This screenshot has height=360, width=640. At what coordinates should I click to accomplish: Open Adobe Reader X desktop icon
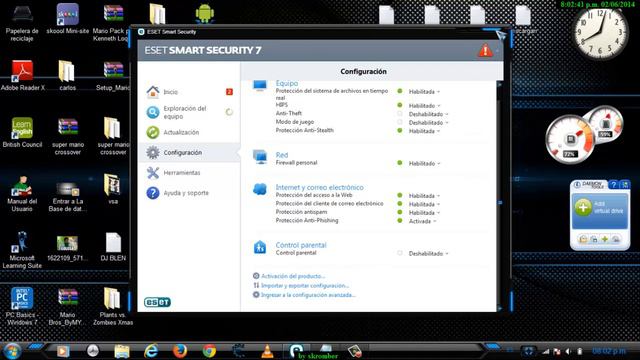tap(22, 75)
